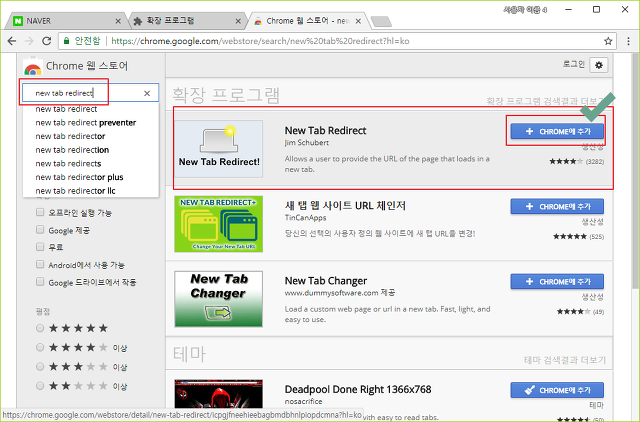Image resolution: width=640 pixels, height=422 pixels.
Task: Open the Deadpool theme thumbnail
Action: click(x=219, y=394)
